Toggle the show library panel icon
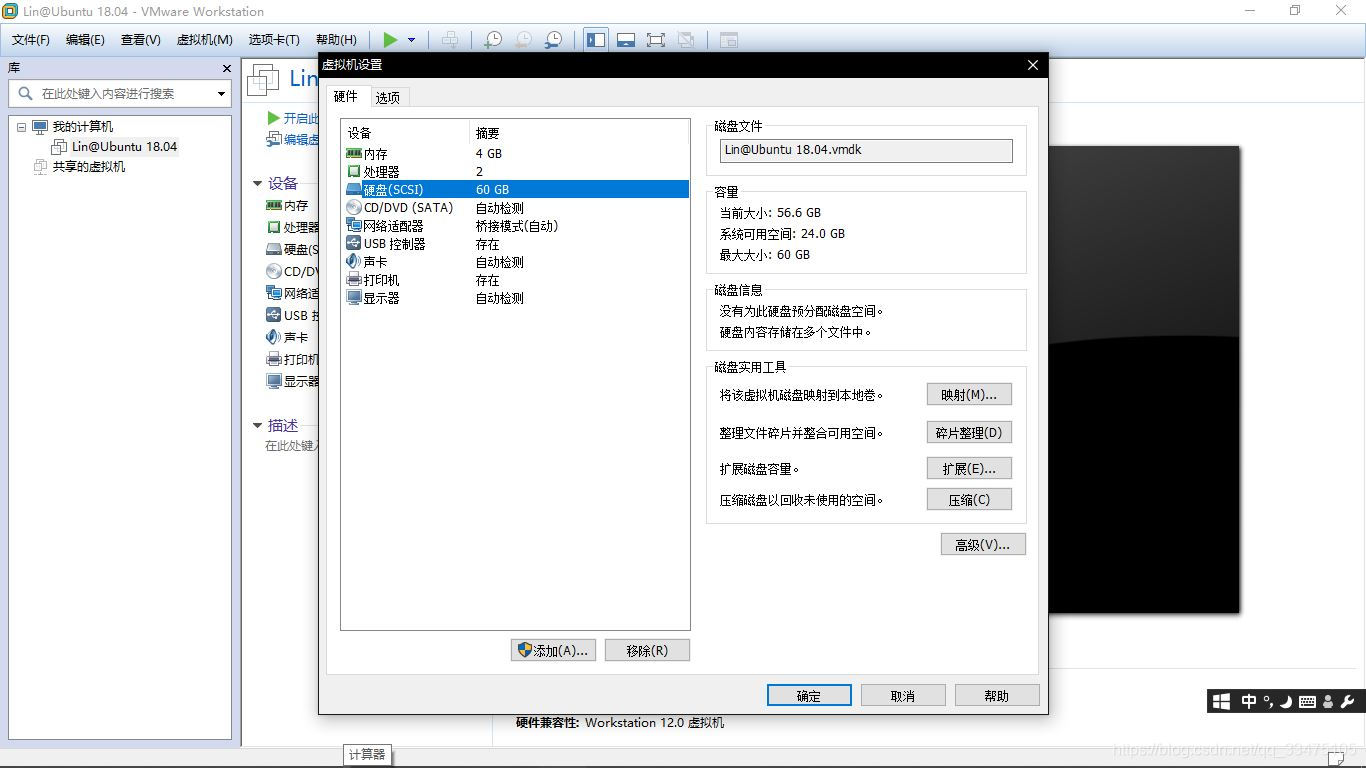The height and width of the screenshot is (768, 1366). (596, 40)
